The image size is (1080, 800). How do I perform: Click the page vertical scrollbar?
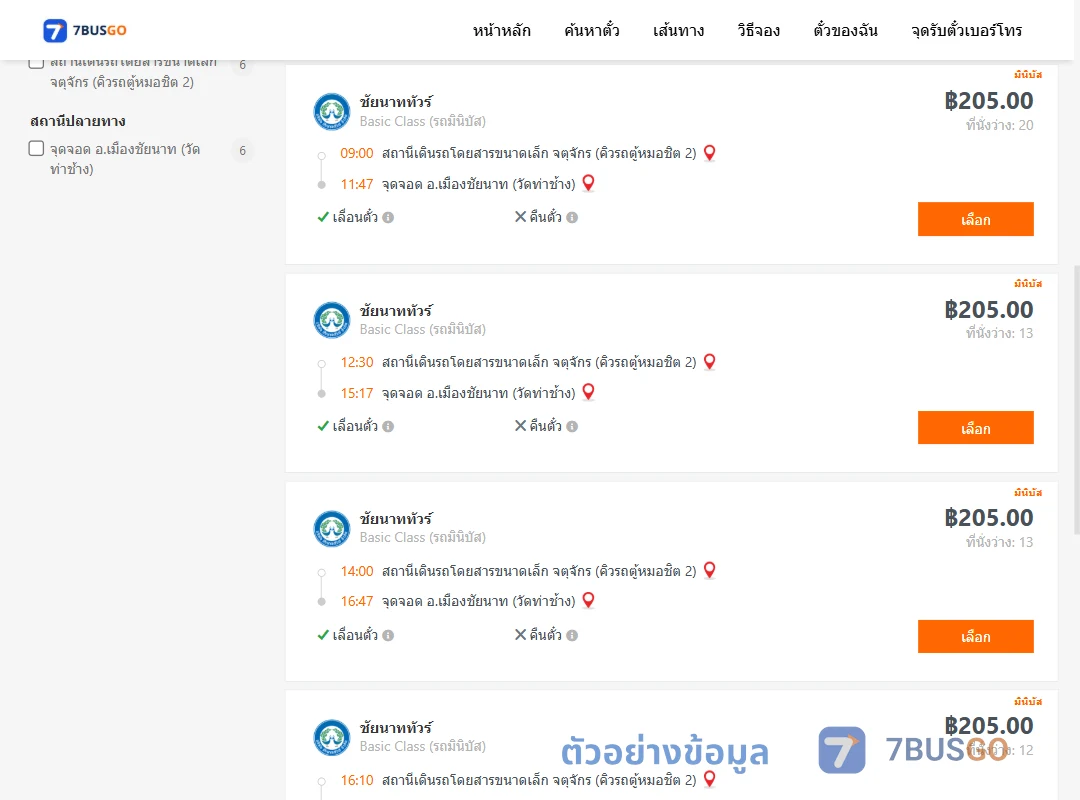point(1076,400)
